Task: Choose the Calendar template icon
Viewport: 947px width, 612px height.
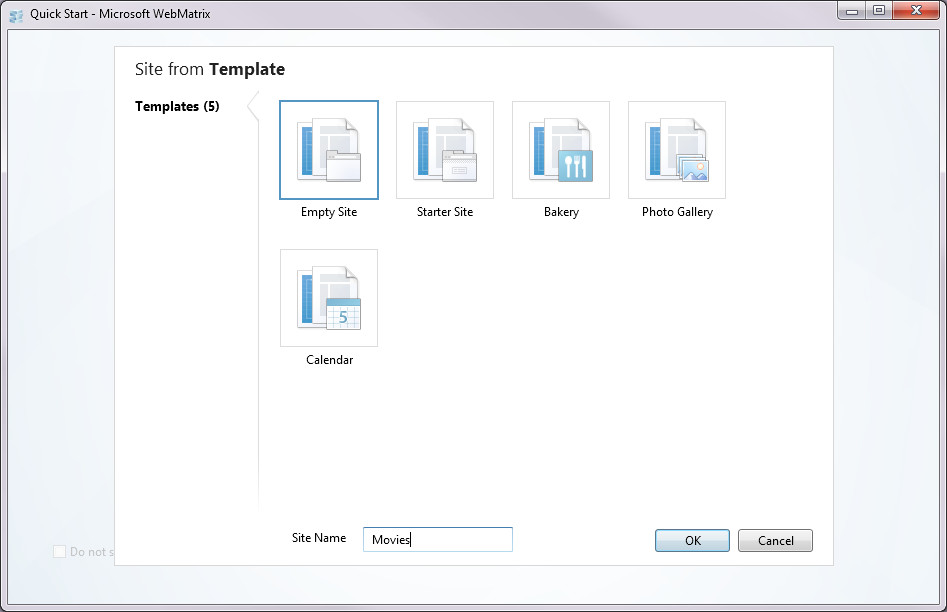Action: pos(329,298)
